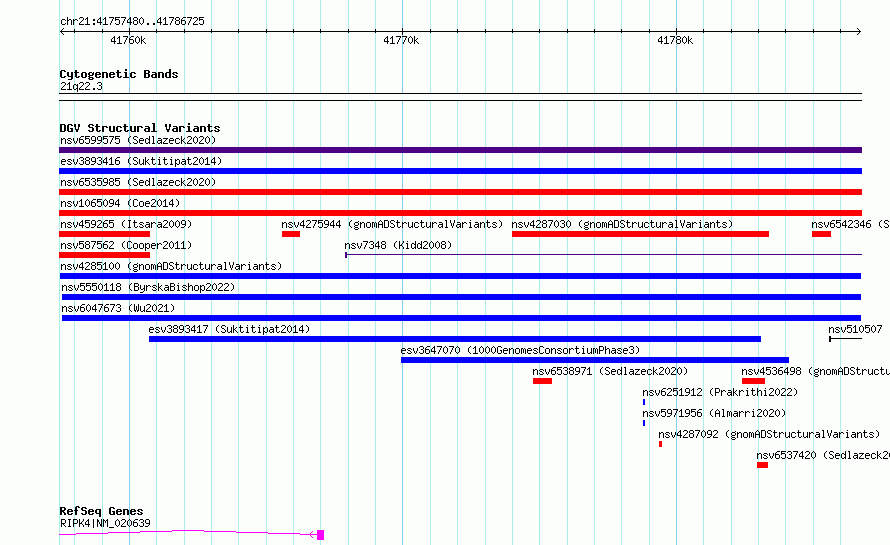Open the nsv1065094 (Coe2014) label
Screen dimensions: 890x545
point(120,203)
